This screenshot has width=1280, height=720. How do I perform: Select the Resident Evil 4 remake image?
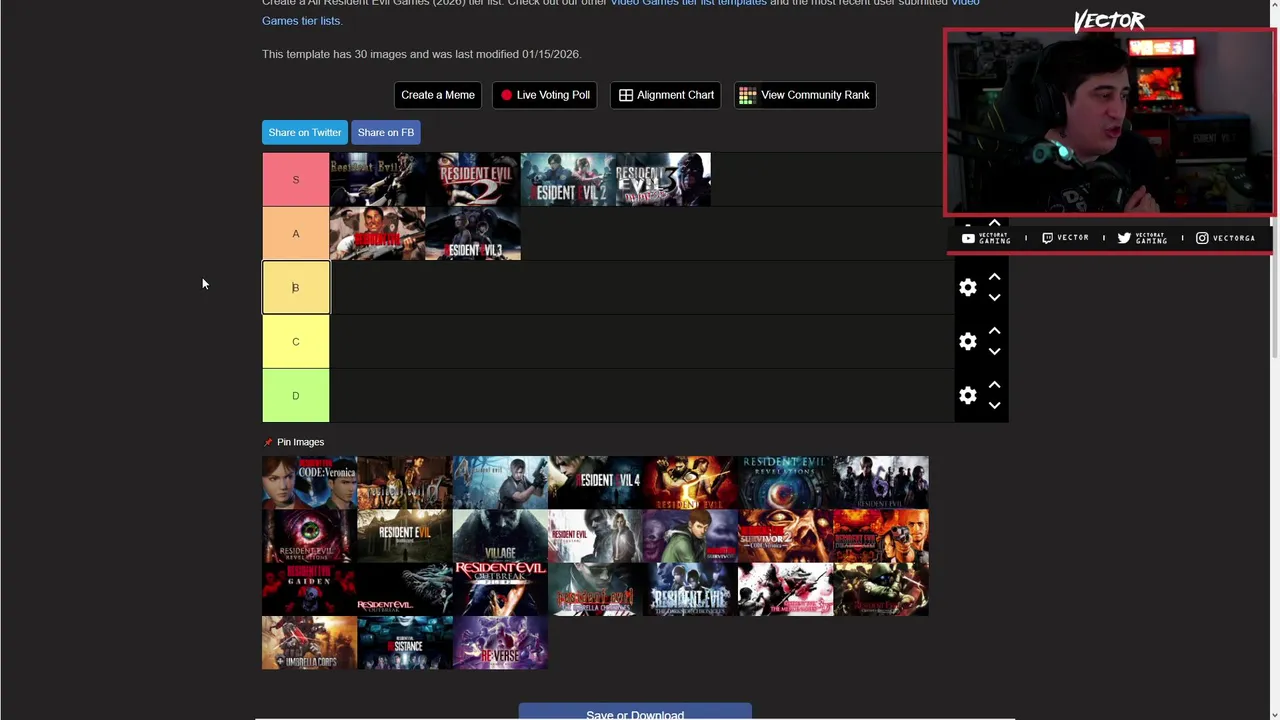point(595,483)
